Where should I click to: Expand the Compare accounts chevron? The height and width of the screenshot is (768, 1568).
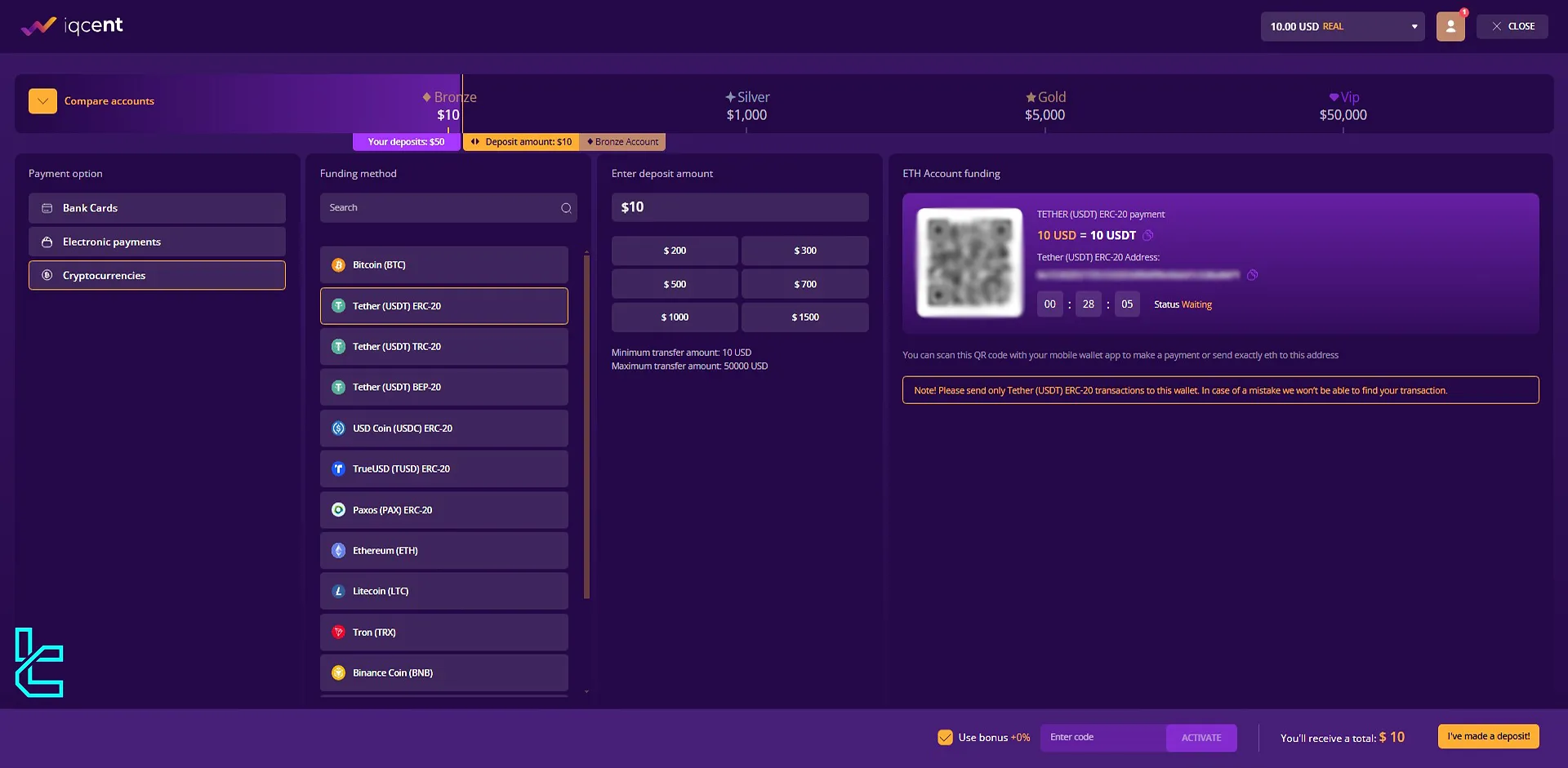coord(42,101)
